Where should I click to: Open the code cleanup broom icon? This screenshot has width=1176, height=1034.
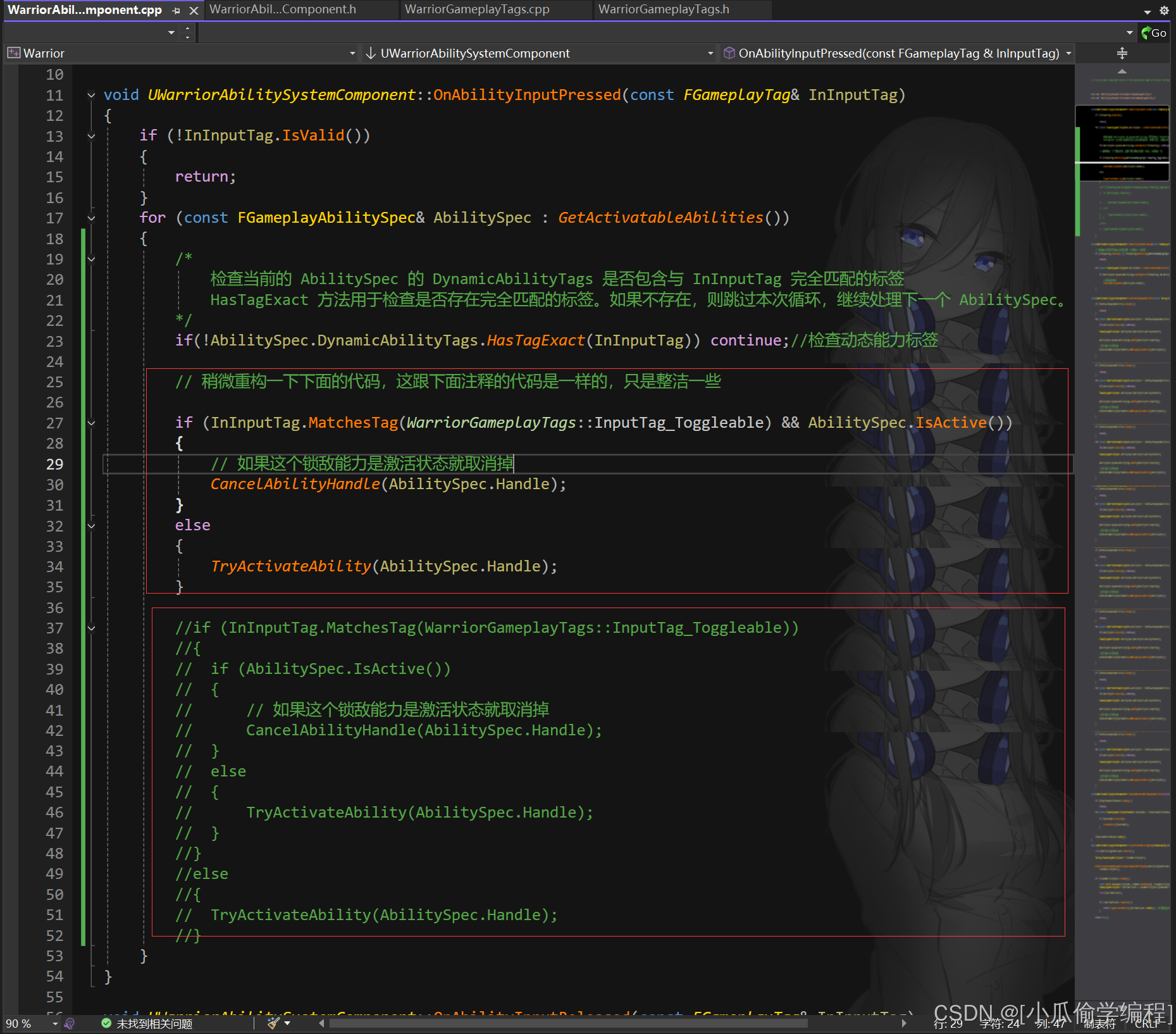(273, 1023)
